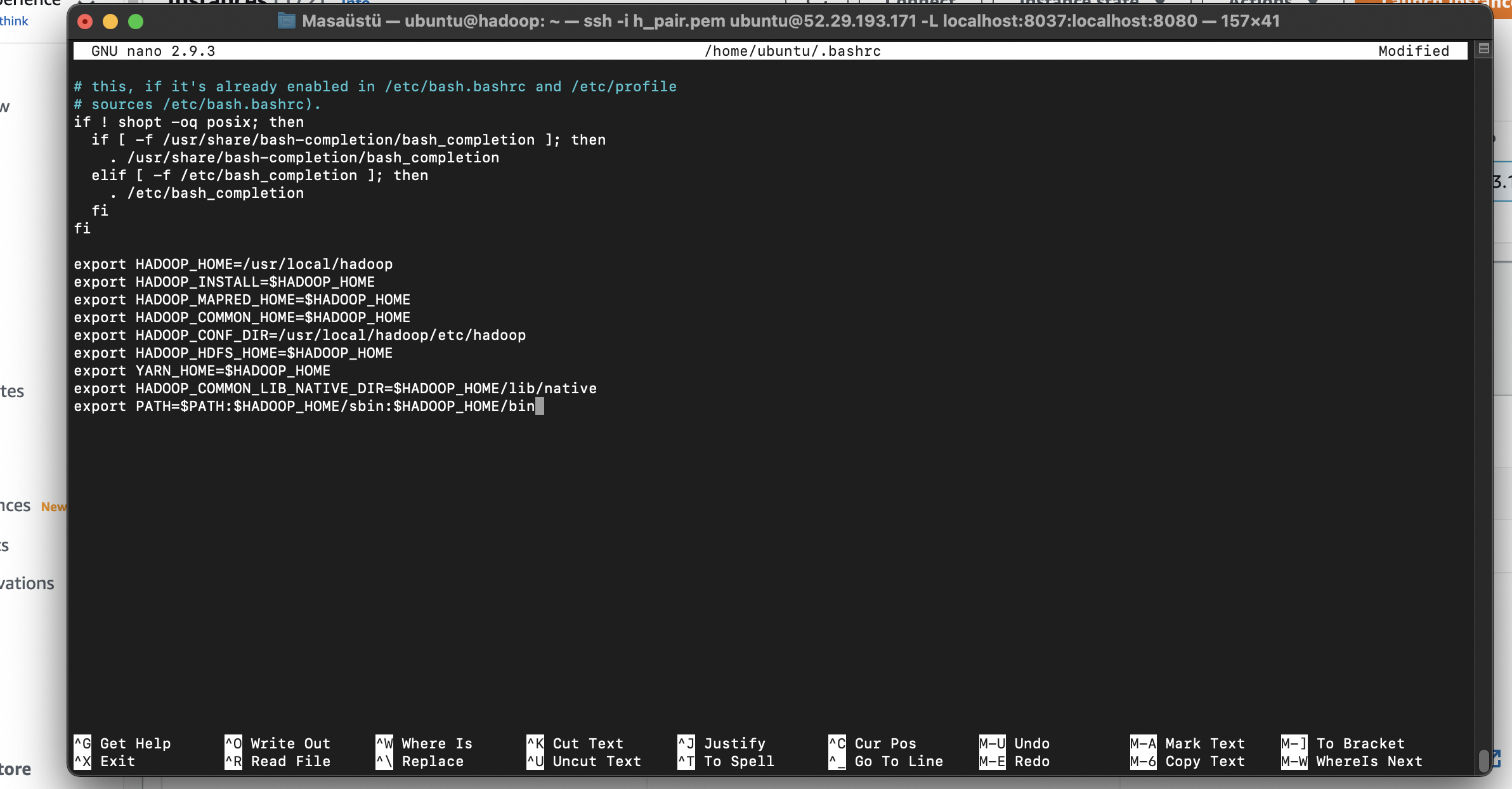The image size is (1512, 789).
Task: Click the ^G Get Help shortcut key
Action: coord(82,743)
